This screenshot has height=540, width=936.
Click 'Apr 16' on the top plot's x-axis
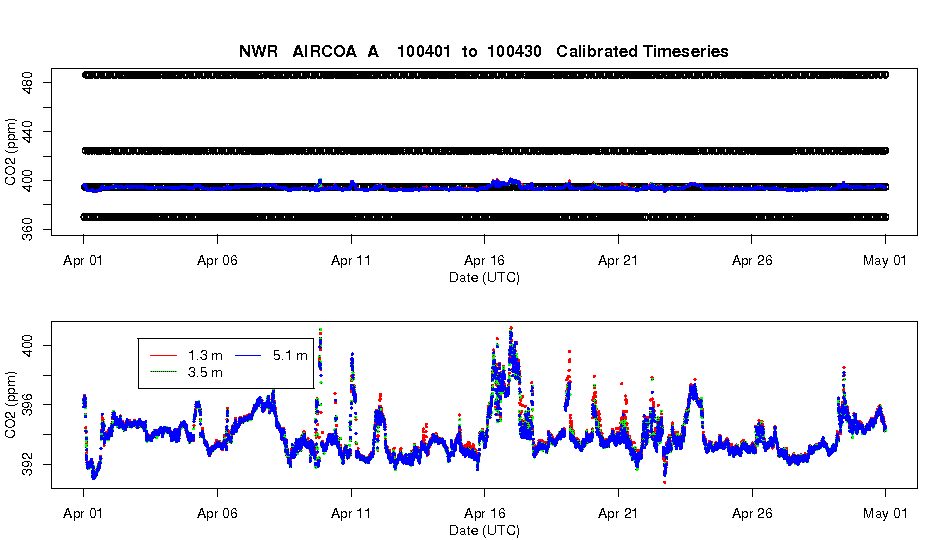tap(484, 260)
